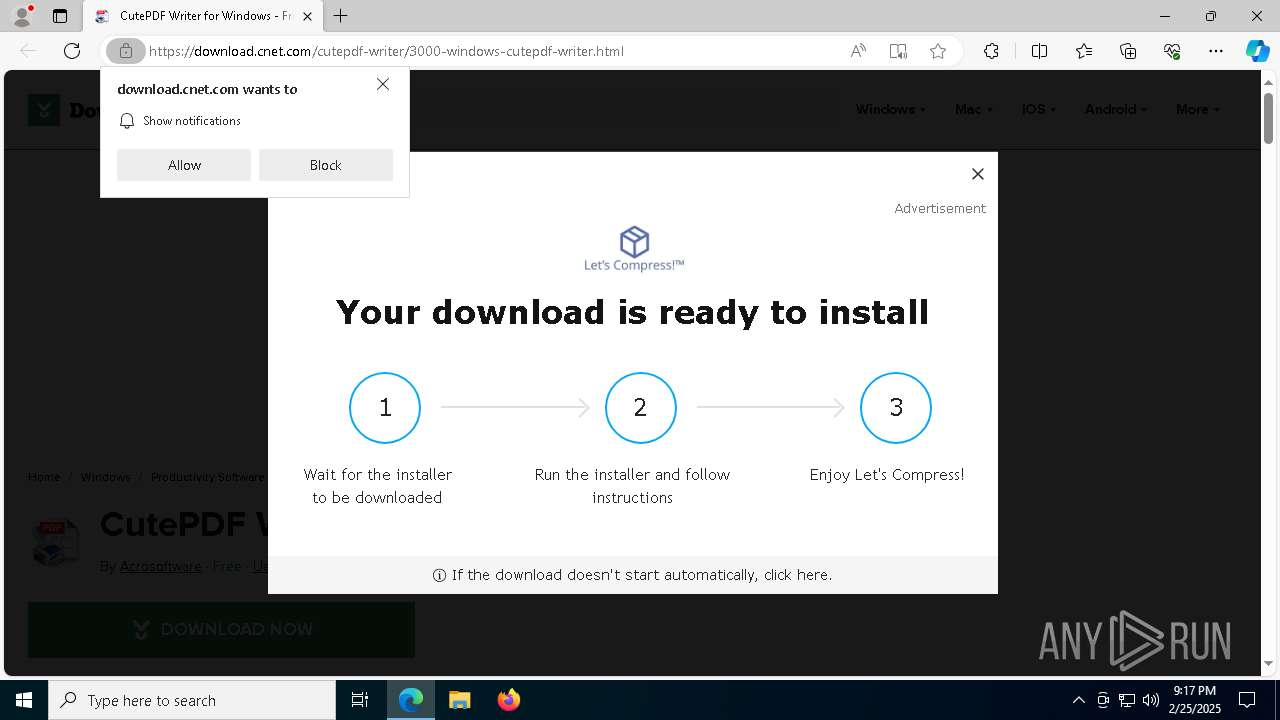
Task: Click the network tray icon
Action: click(1127, 700)
